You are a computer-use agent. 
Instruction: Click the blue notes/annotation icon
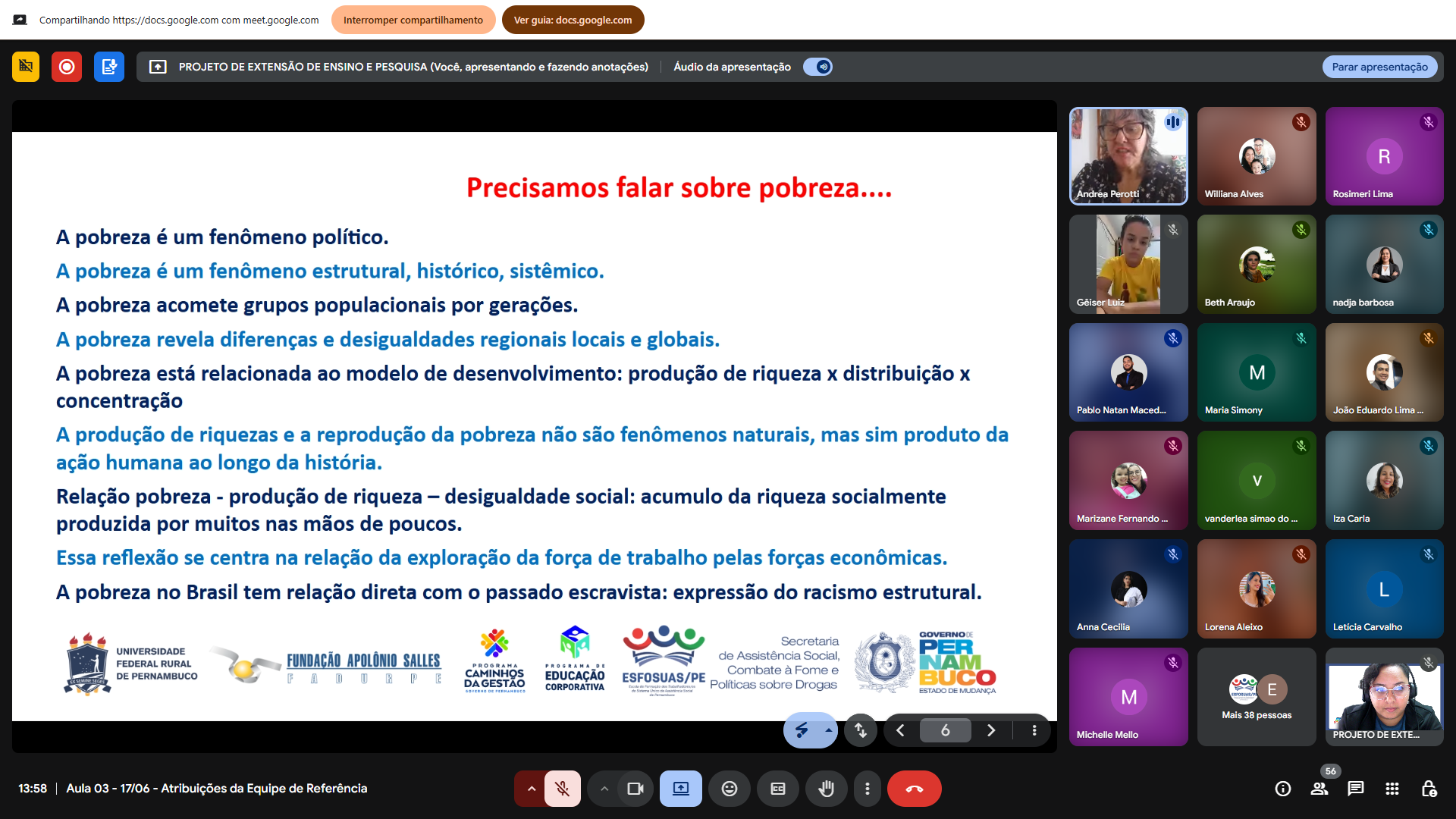coord(109,67)
